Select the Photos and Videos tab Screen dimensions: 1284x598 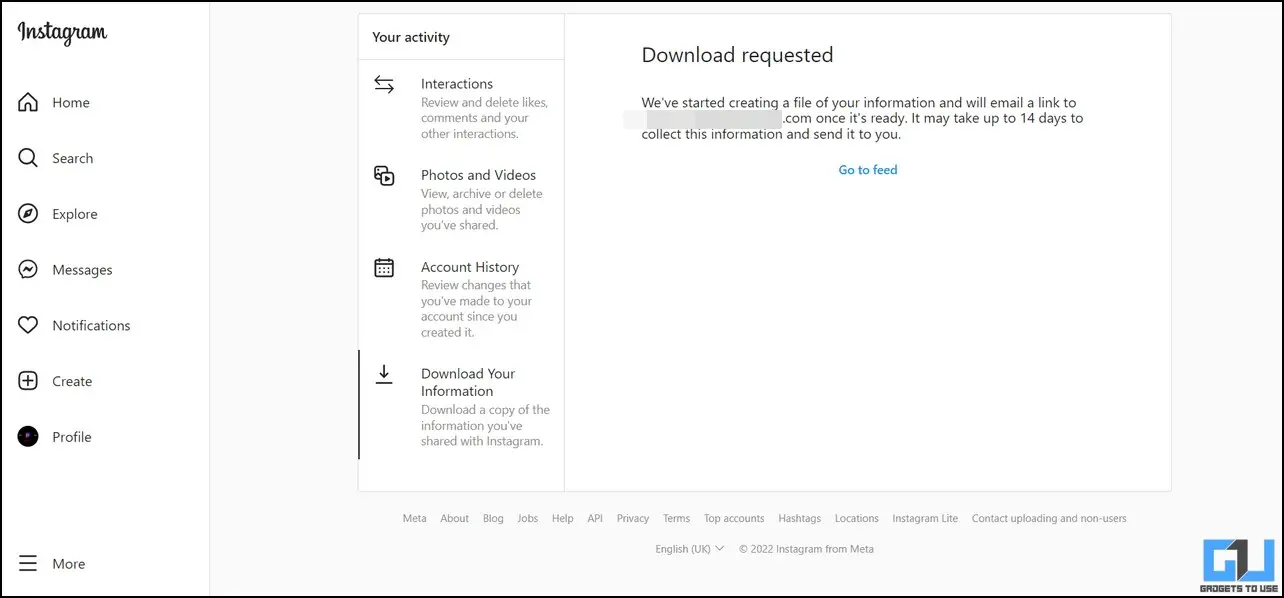(461, 200)
